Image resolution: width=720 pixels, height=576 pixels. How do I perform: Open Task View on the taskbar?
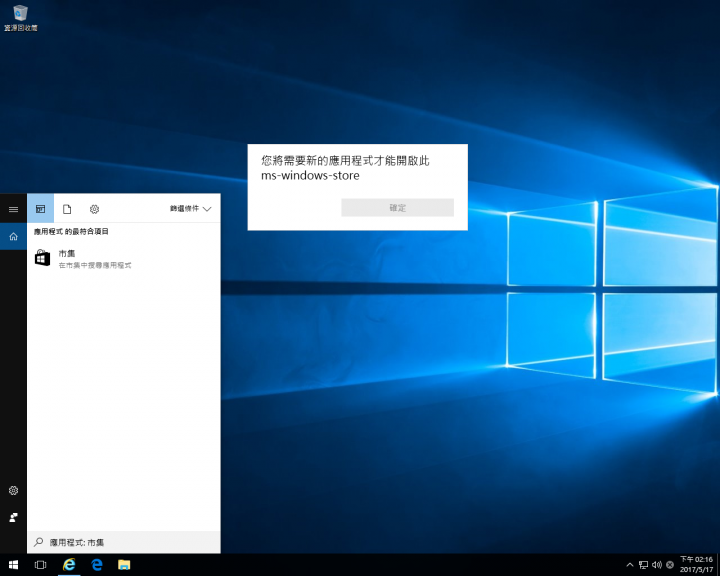click(40, 565)
